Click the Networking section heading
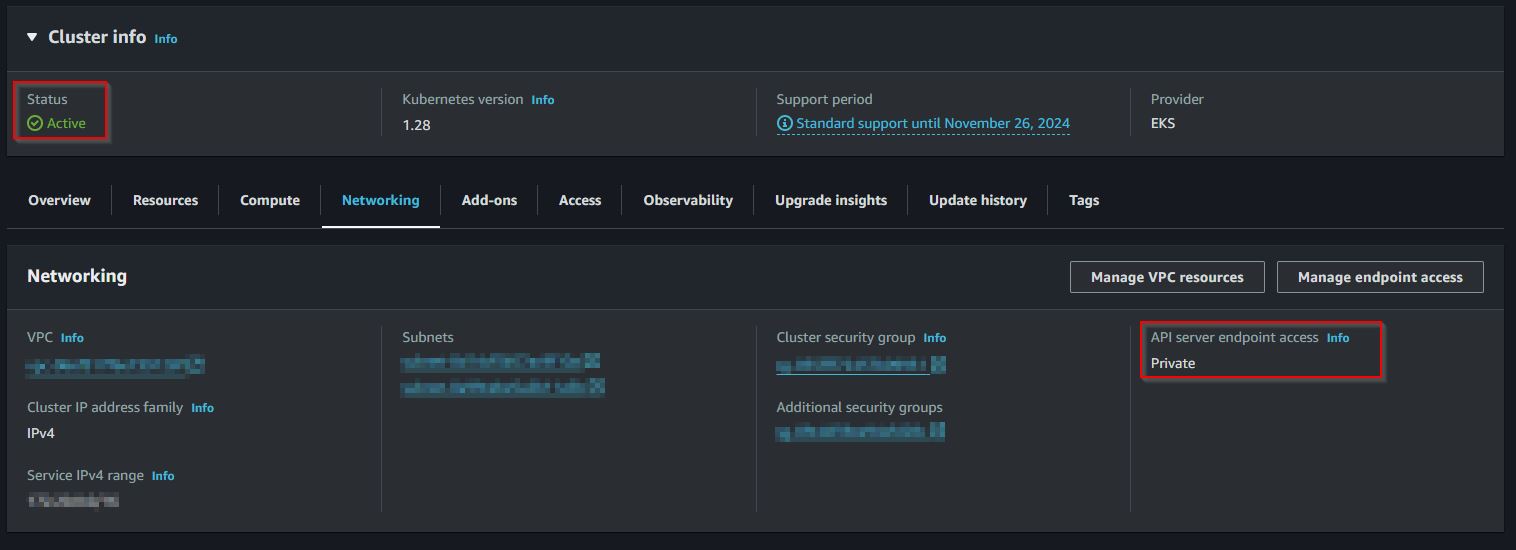Image resolution: width=1516 pixels, height=550 pixels. pyautogui.click(x=77, y=276)
